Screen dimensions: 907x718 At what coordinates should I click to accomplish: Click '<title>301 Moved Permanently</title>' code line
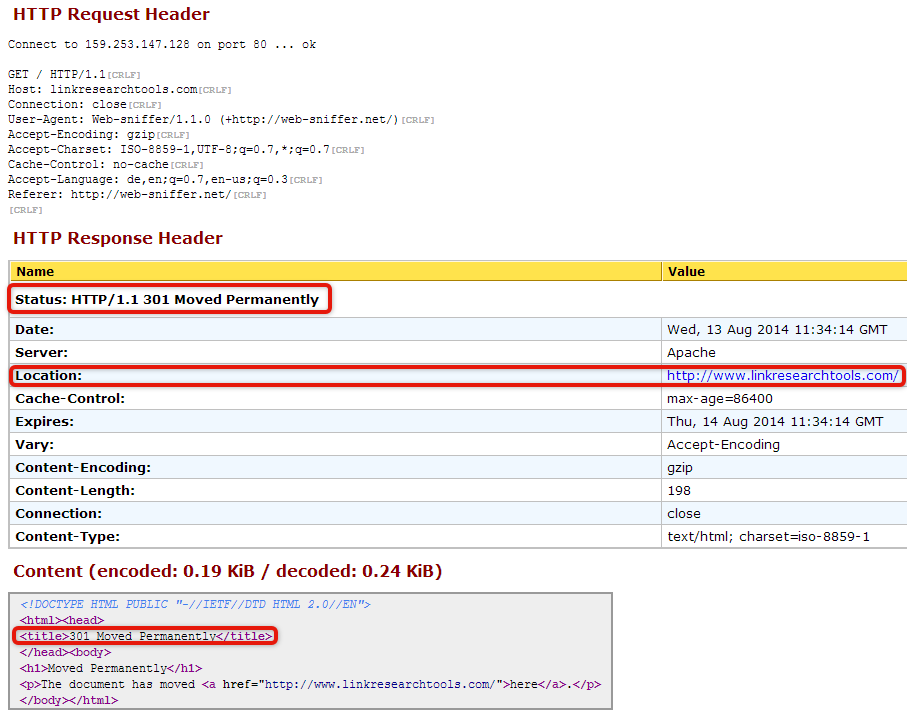point(146,636)
